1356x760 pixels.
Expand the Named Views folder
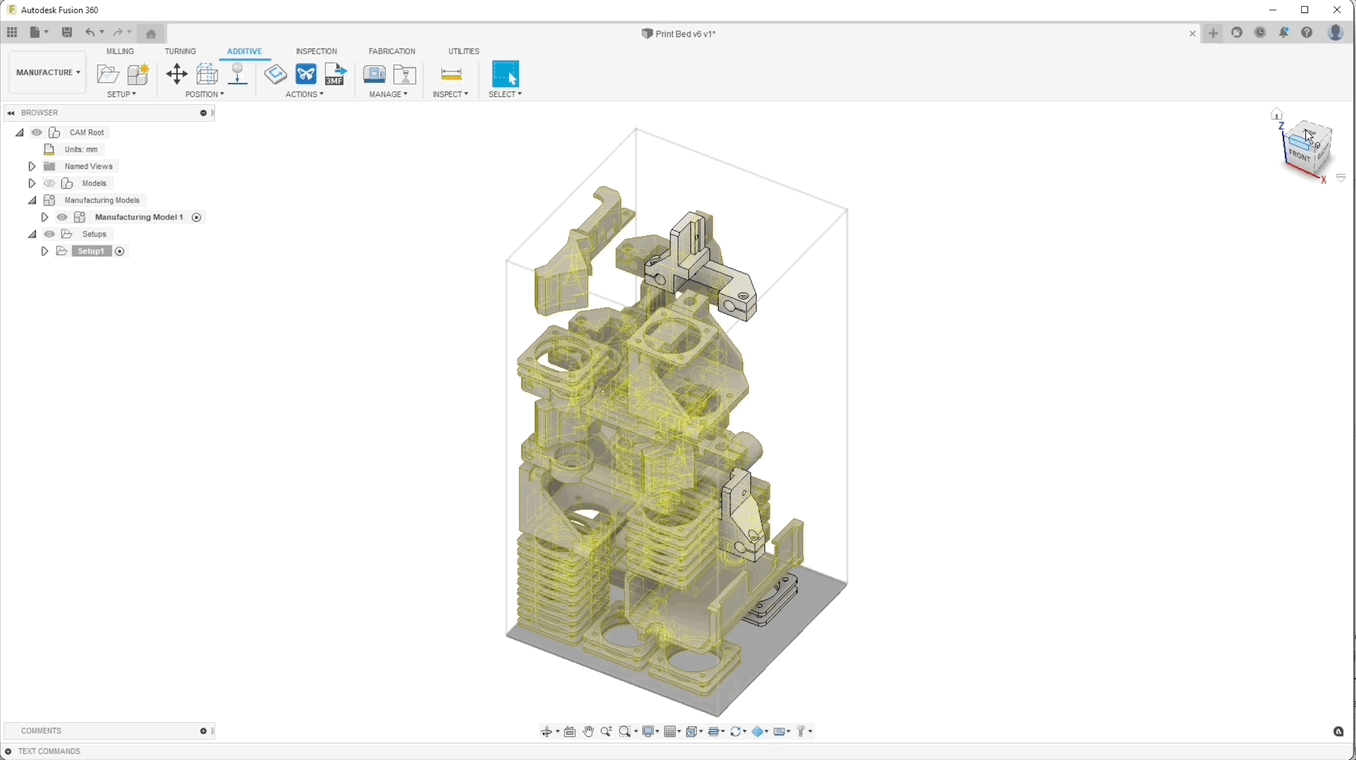(x=32, y=167)
